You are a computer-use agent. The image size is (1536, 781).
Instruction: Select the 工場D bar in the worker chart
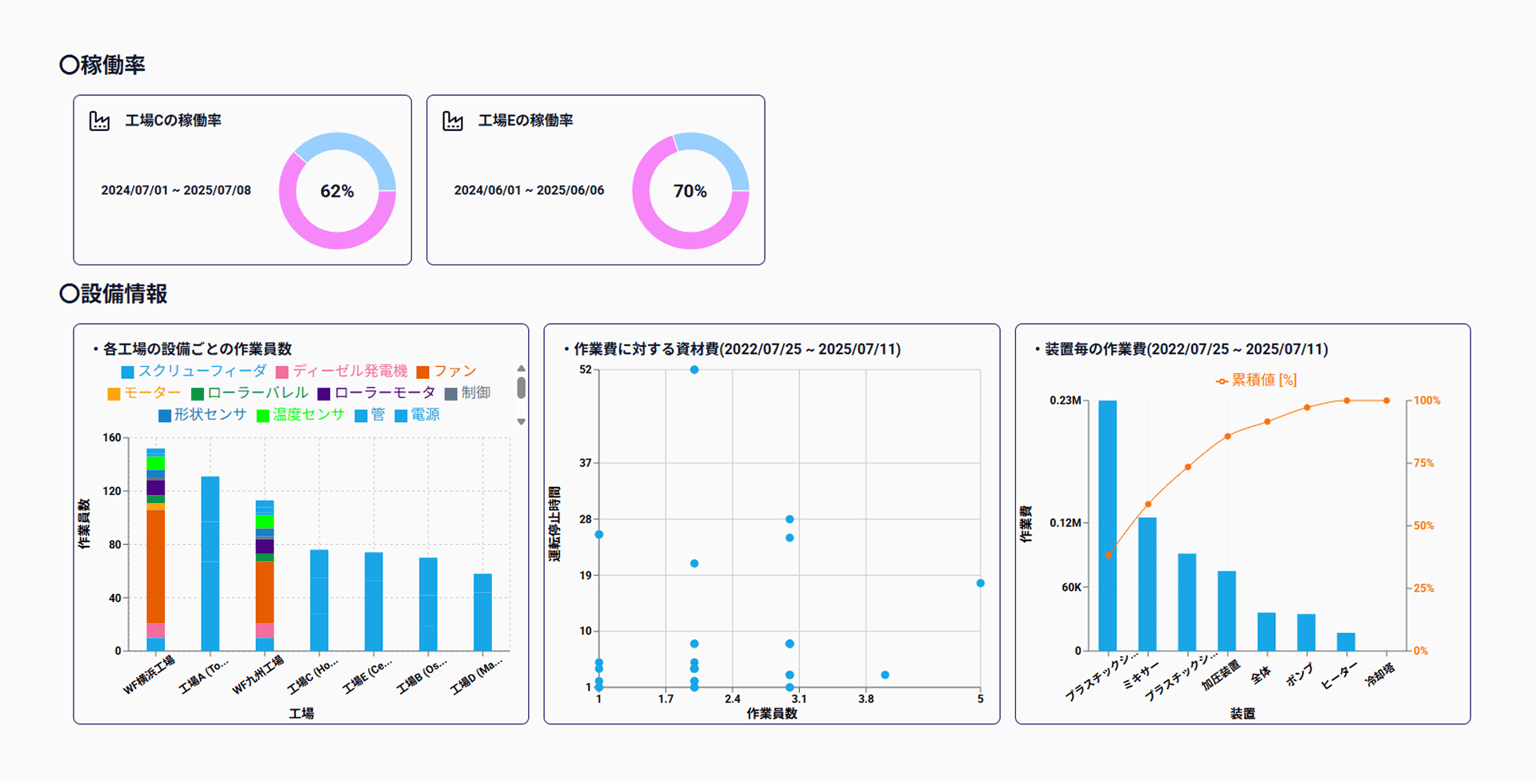coord(483,612)
